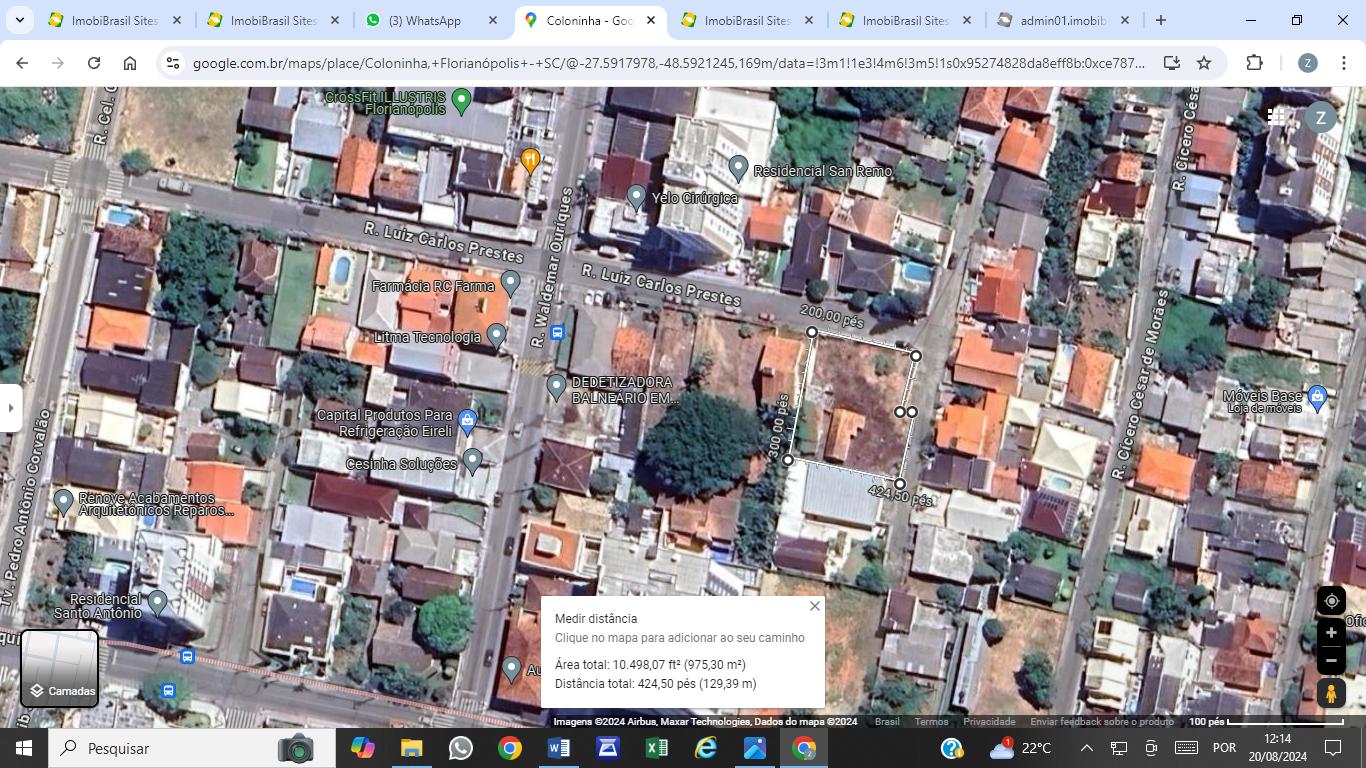
Task: Open the Camadas layers switcher
Action: click(60, 668)
